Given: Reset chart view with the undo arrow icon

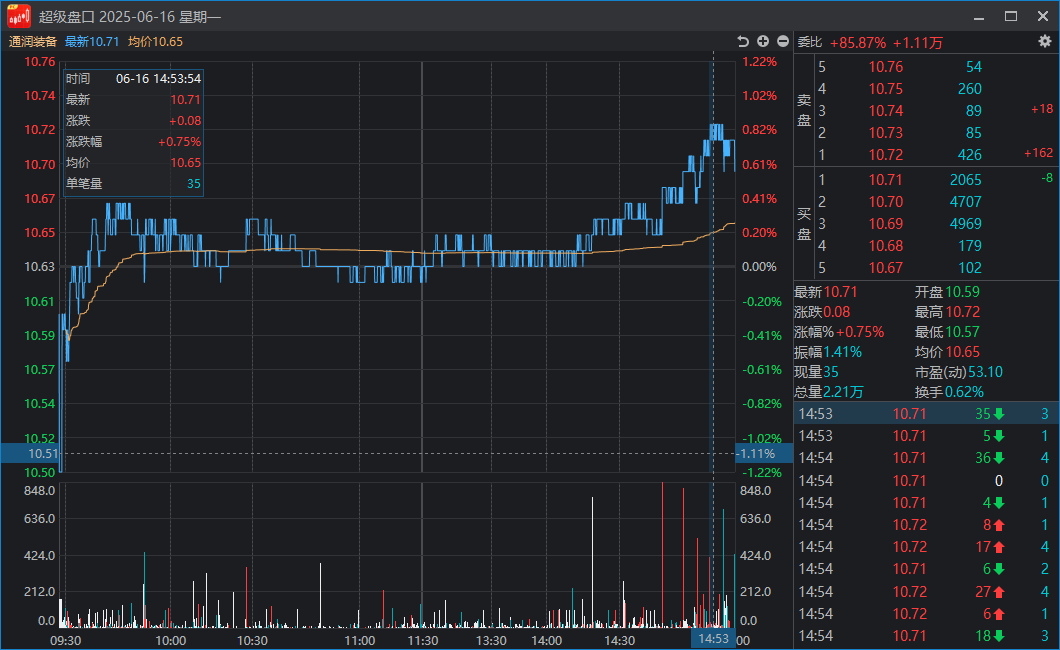Looking at the screenshot, I should pyautogui.click(x=743, y=42).
